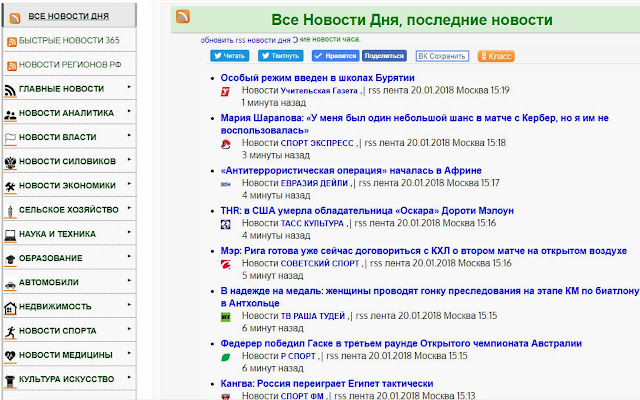Open biathlon pursuit race Антхольц headline
The image size is (640, 400).
pyautogui.click(x=430, y=297)
